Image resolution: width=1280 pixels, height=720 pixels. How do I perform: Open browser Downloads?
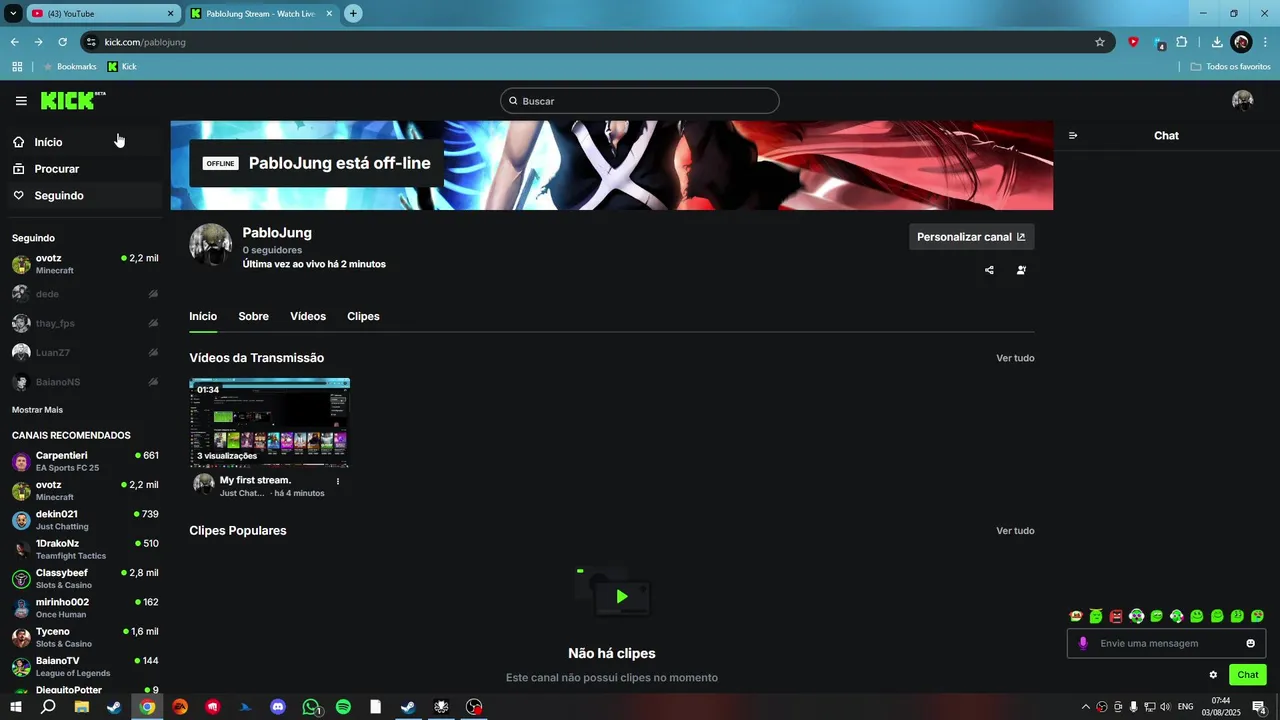coord(1217,42)
